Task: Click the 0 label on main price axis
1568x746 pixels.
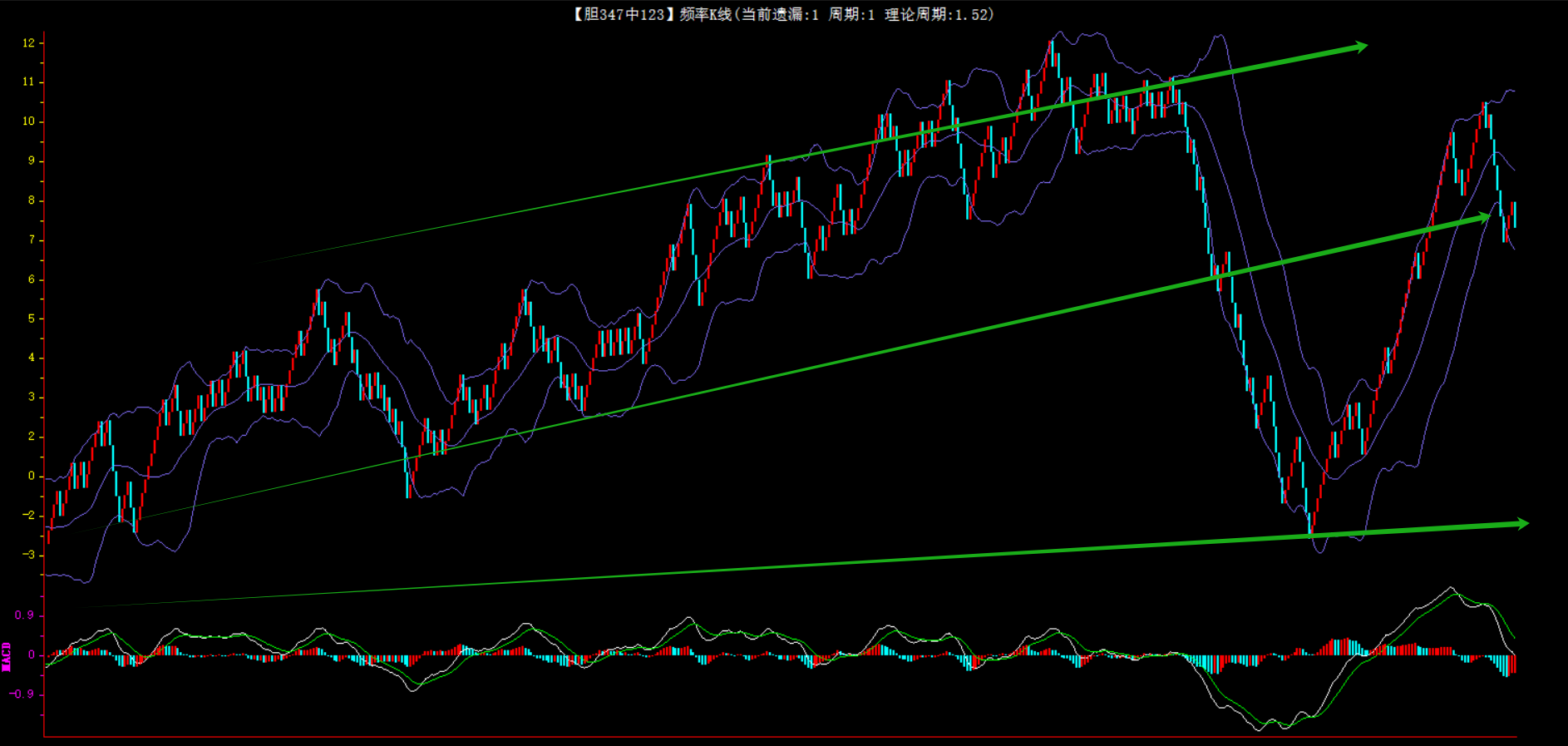Action: tap(32, 476)
